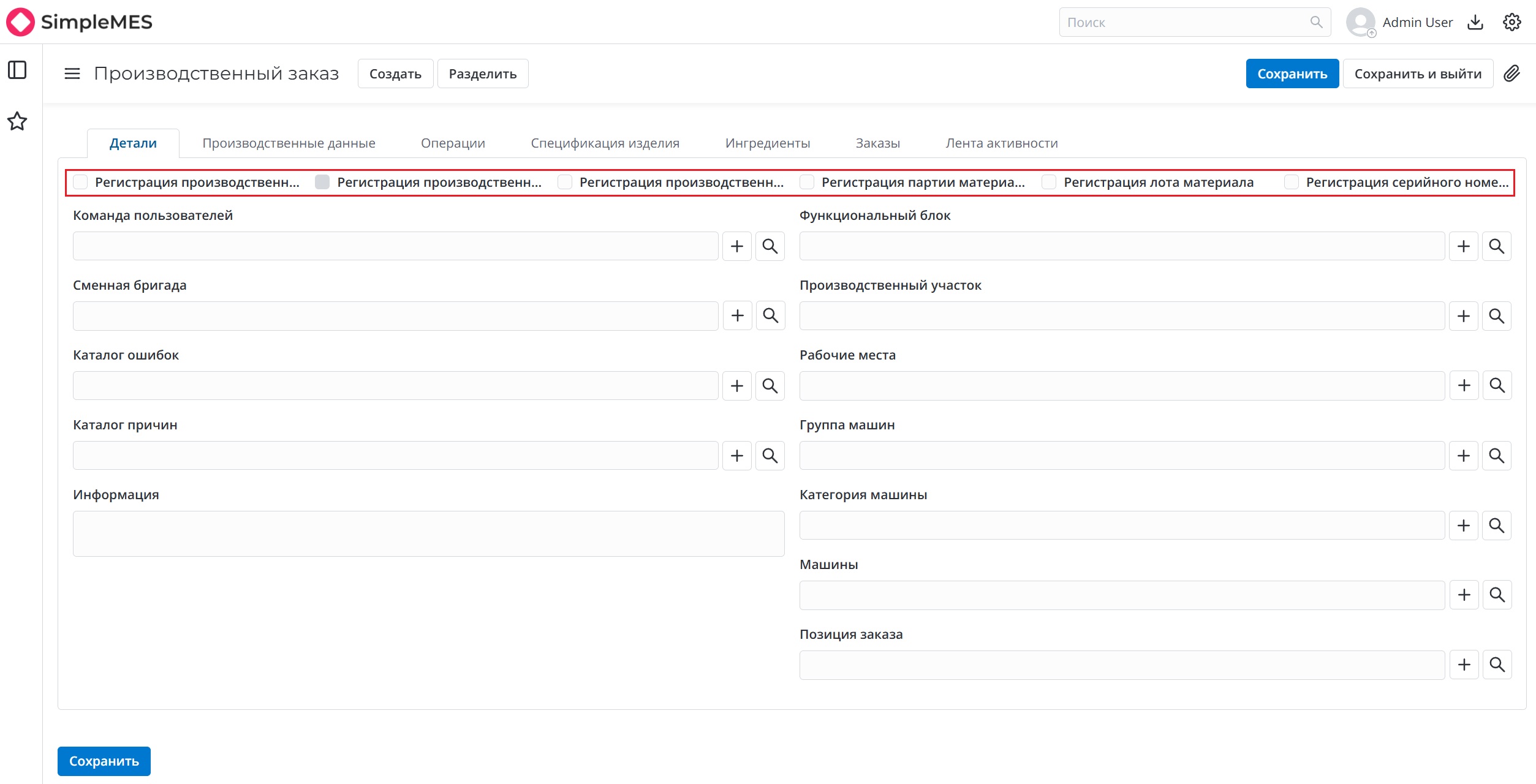This screenshot has height=784, width=1536.
Task: Check Регистрация партии материала checkbox
Action: (x=807, y=182)
